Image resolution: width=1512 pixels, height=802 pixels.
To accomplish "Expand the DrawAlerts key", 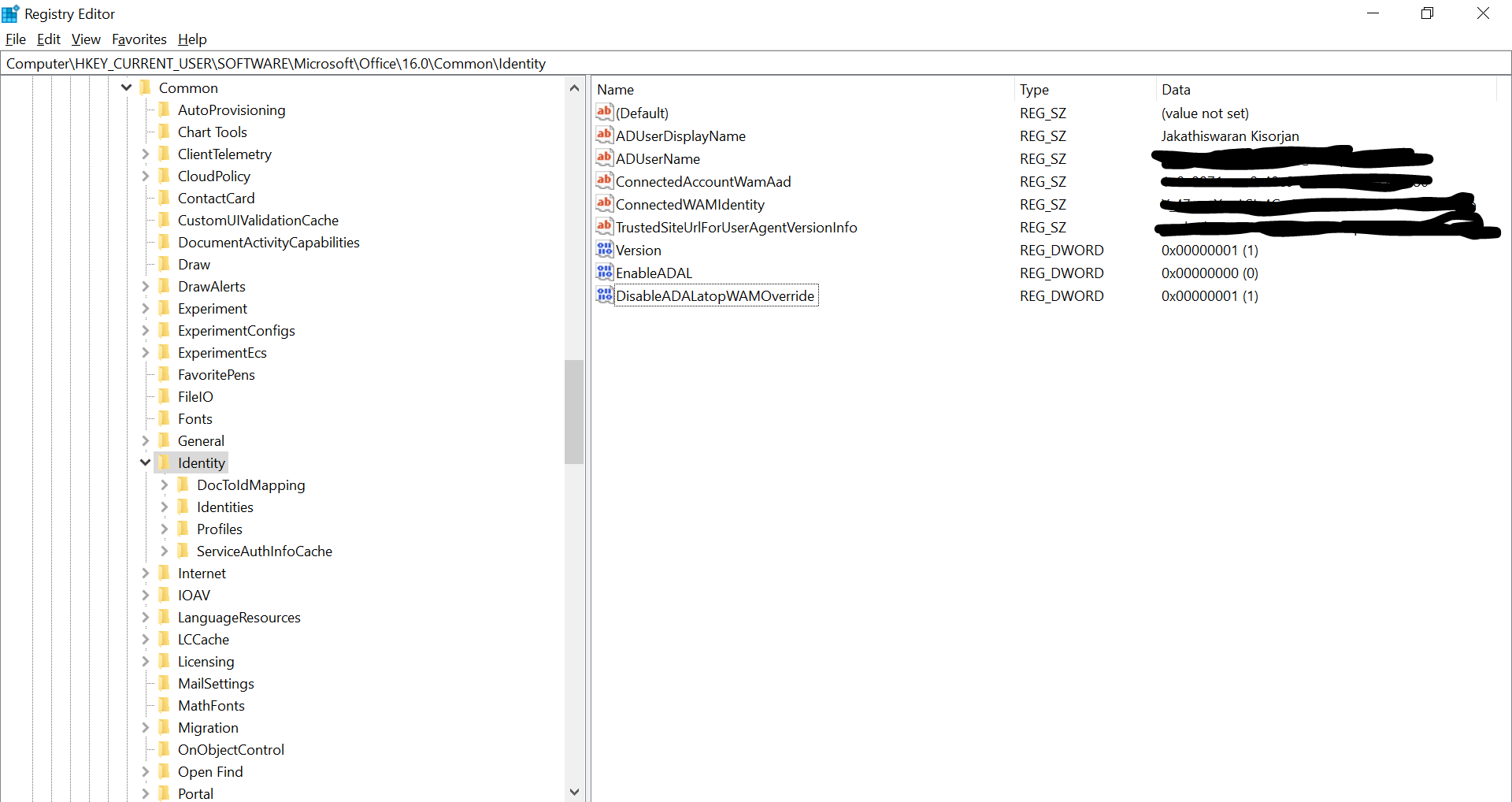I will 145,286.
